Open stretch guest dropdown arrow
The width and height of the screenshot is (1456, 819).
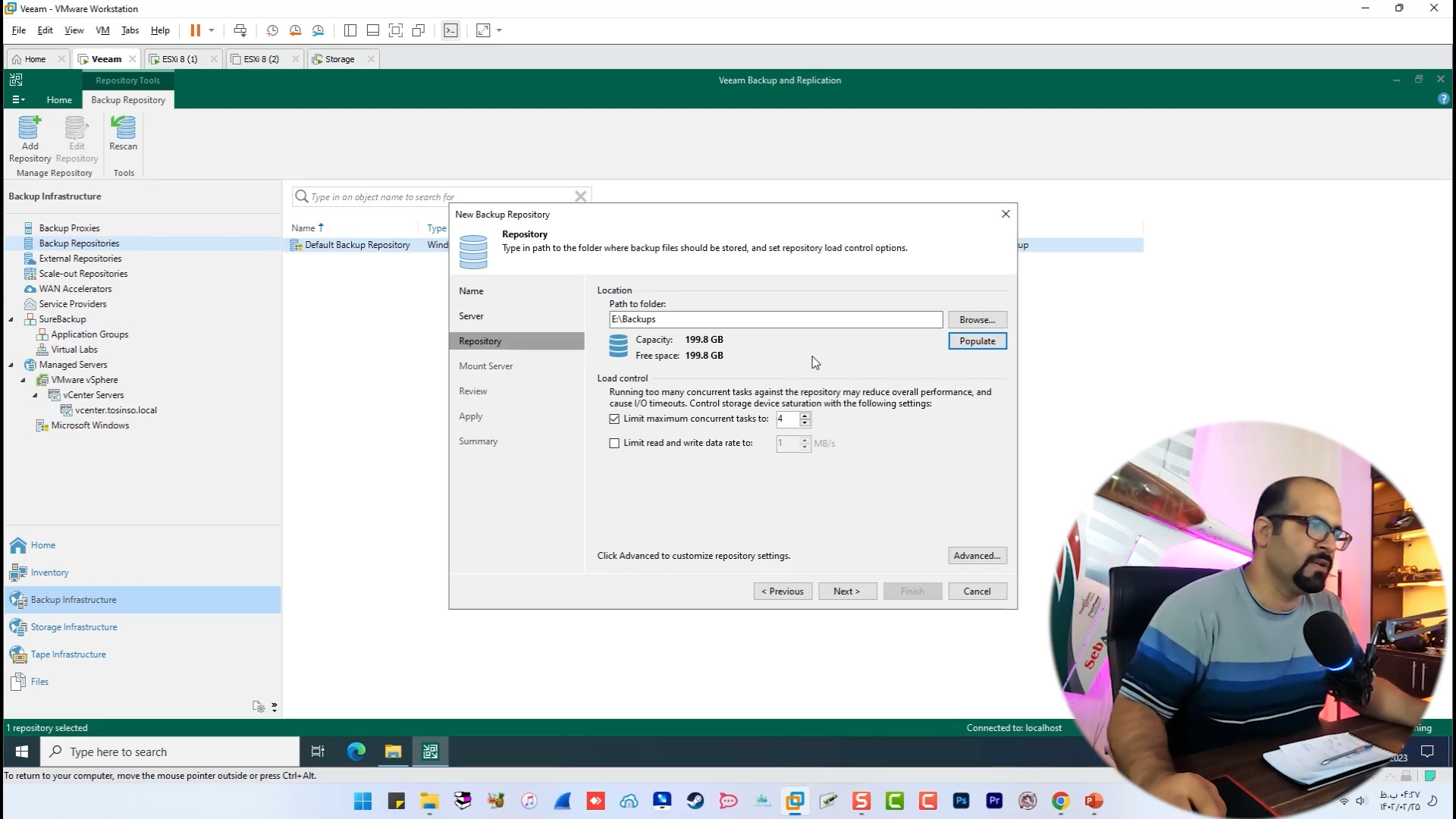(x=499, y=30)
